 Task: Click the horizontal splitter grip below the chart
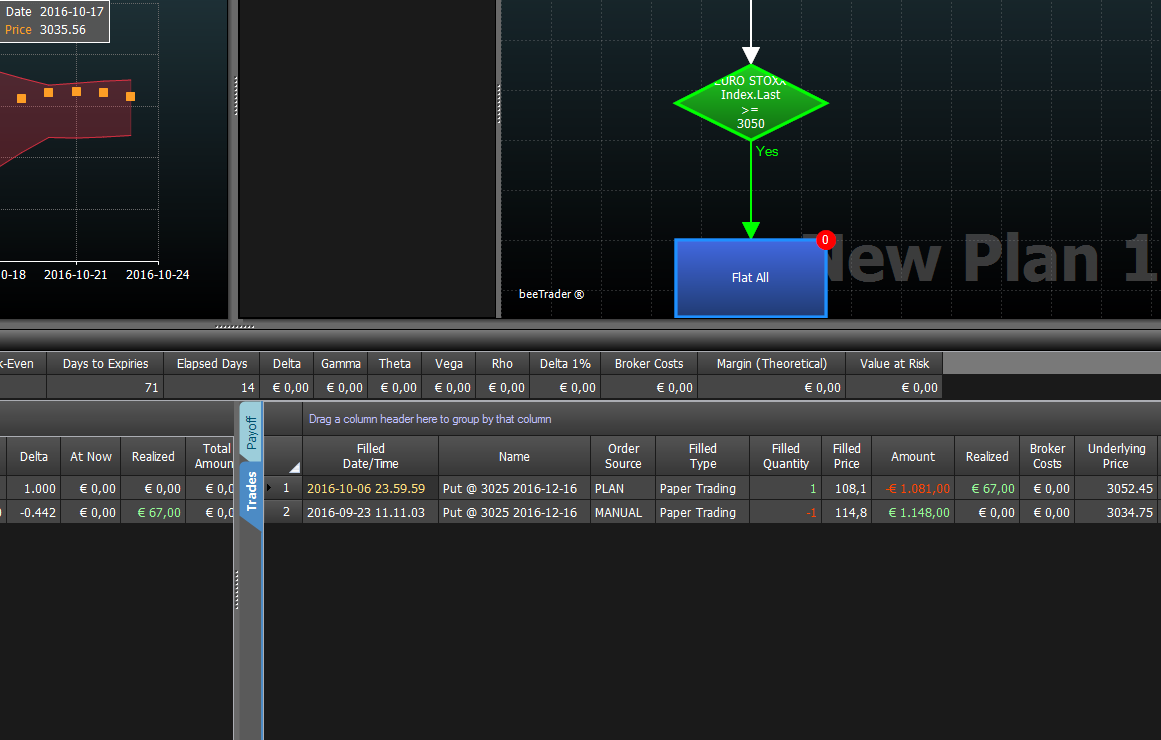pos(235,326)
